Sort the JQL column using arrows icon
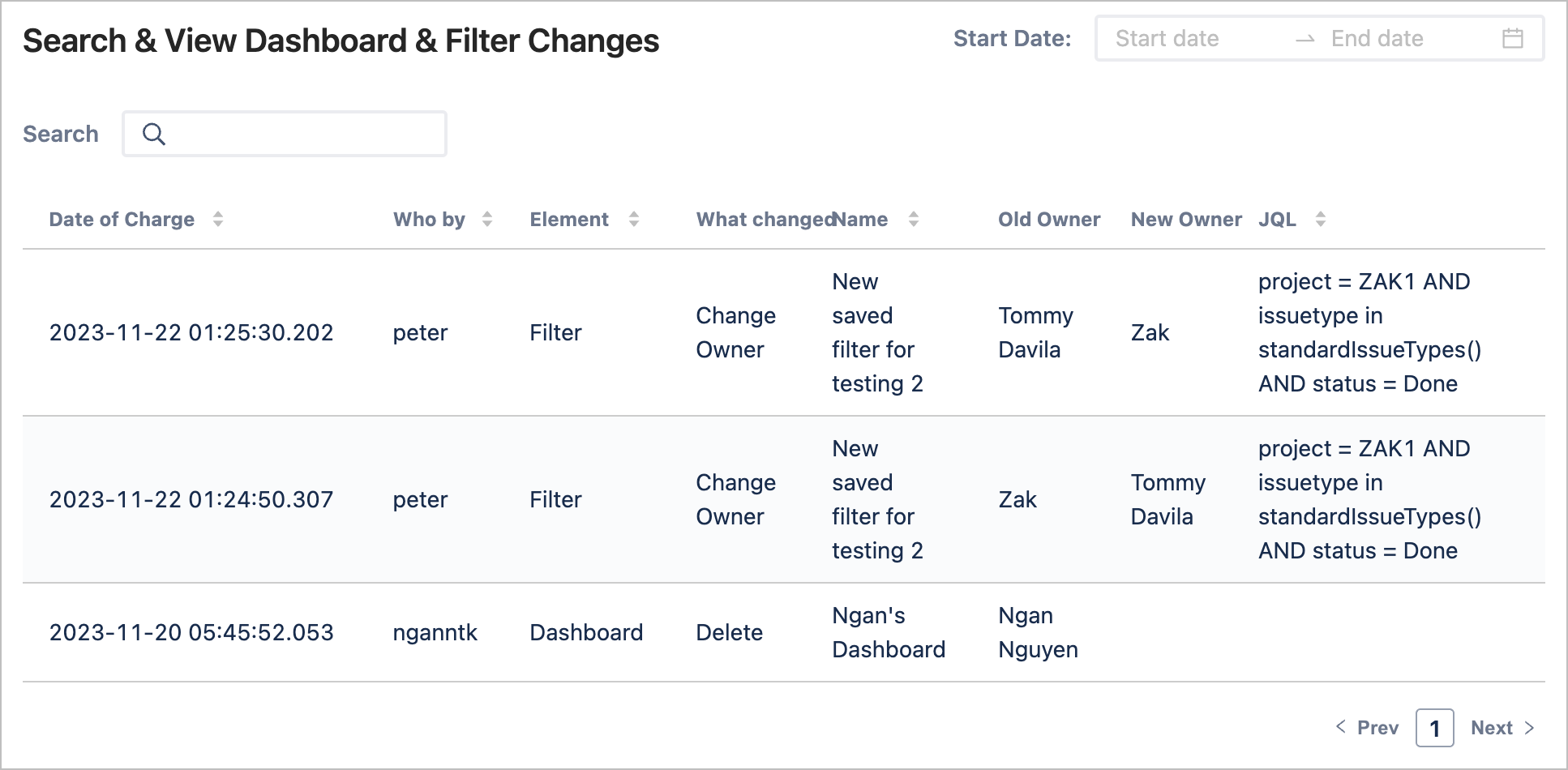The image size is (1568, 770). click(1320, 219)
